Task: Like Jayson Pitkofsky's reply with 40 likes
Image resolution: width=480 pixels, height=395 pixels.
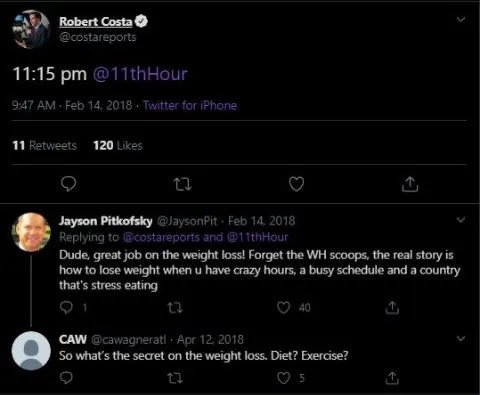Action: pos(284,307)
